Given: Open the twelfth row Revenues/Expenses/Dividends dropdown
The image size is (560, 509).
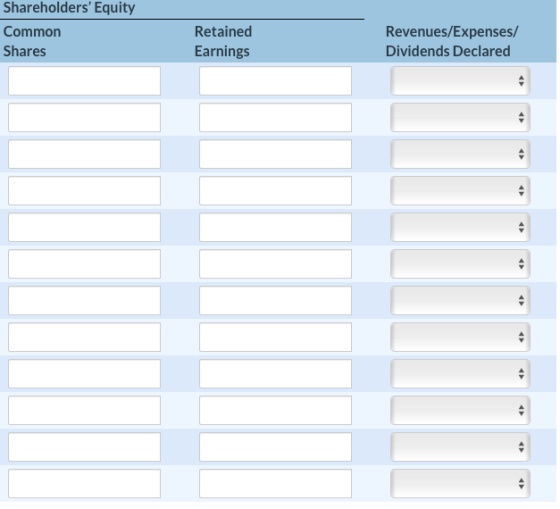Looking at the screenshot, I should pos(460,484).
